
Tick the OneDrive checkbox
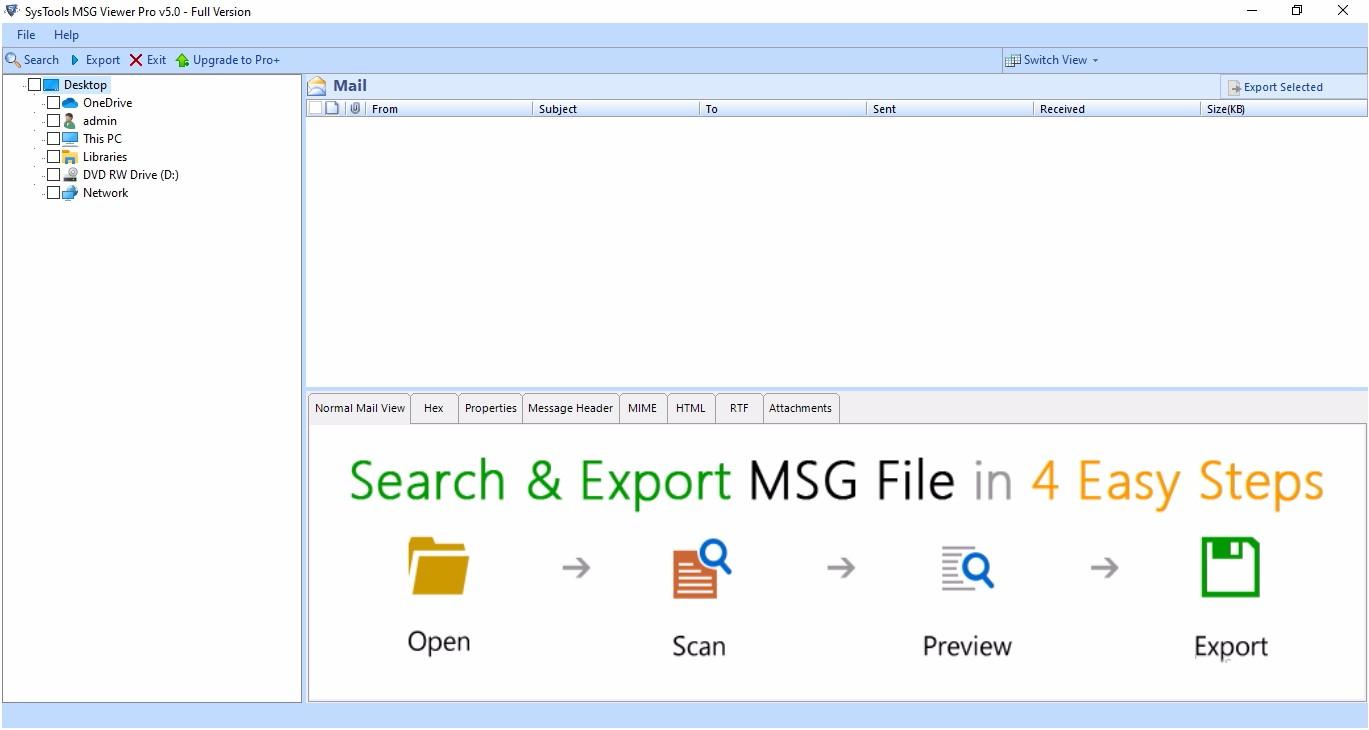pyautogui.click(x=54, y=103)
